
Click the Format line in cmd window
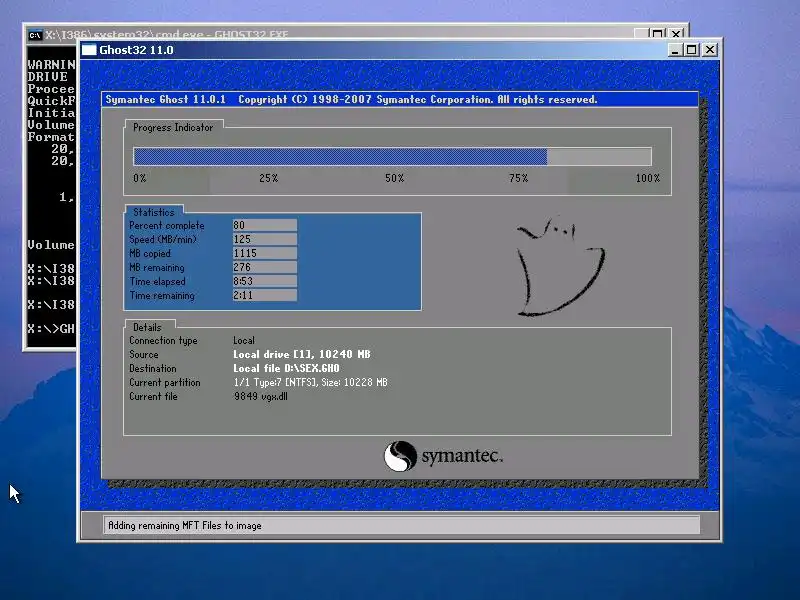[51, 137]
